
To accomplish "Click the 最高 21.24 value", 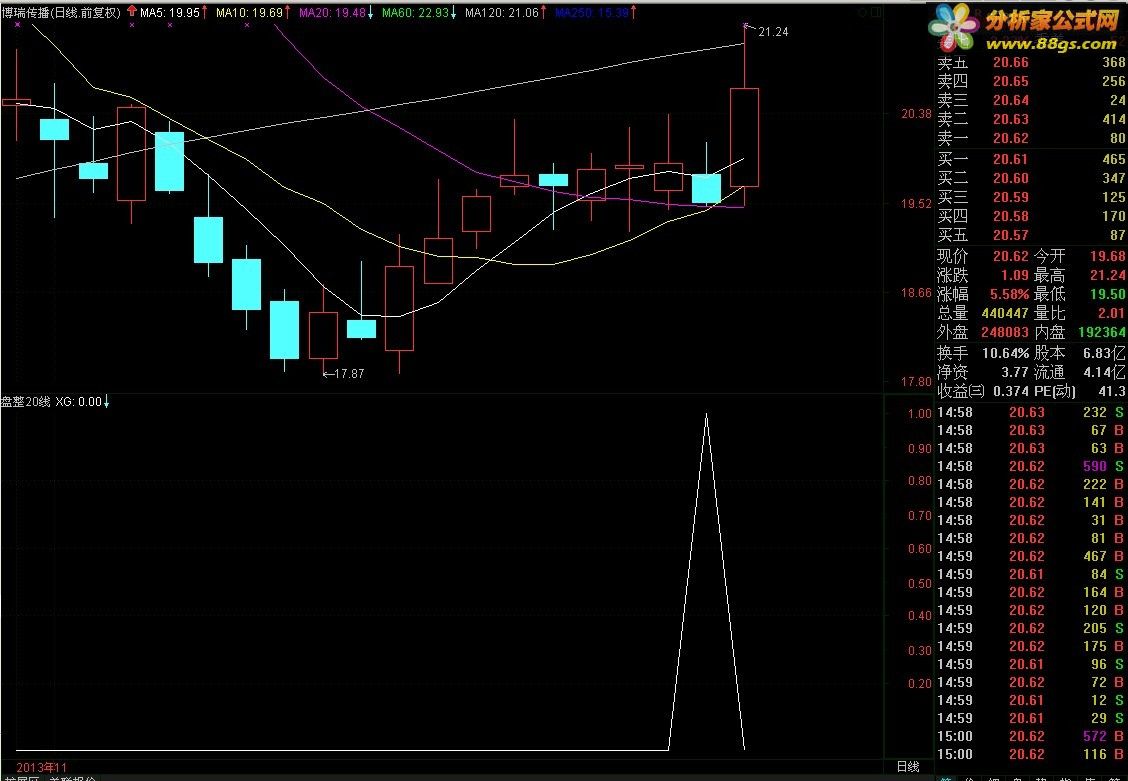I will coord(1108,275).
